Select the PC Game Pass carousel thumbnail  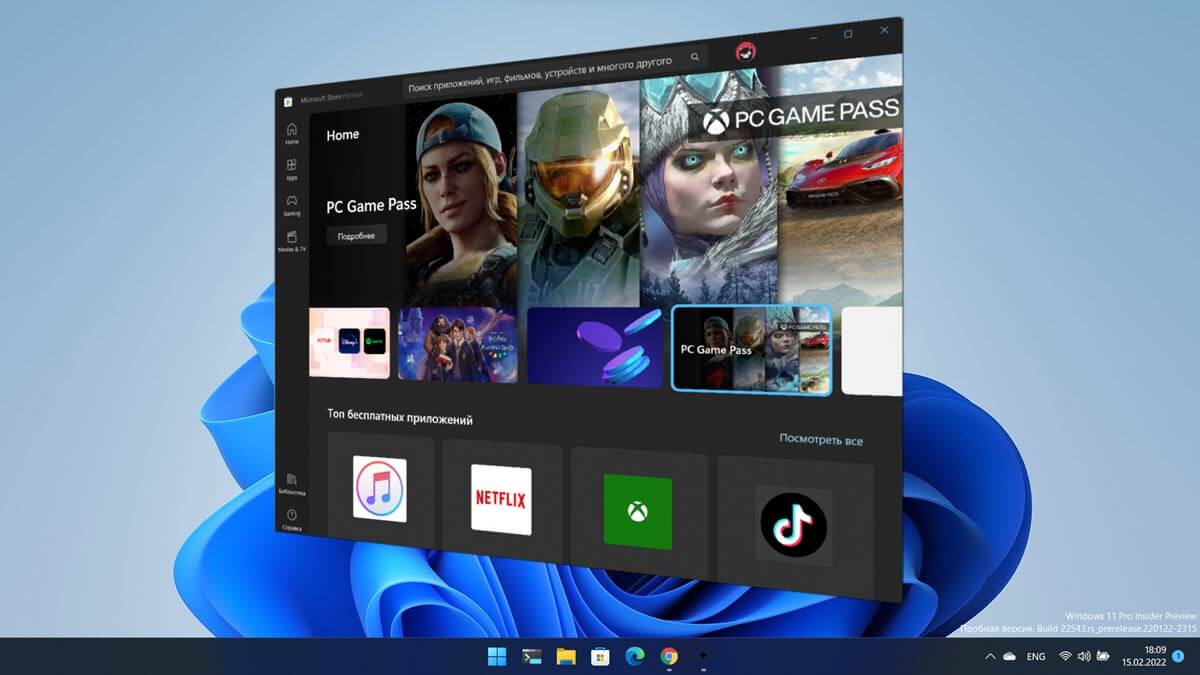point(751,349)
